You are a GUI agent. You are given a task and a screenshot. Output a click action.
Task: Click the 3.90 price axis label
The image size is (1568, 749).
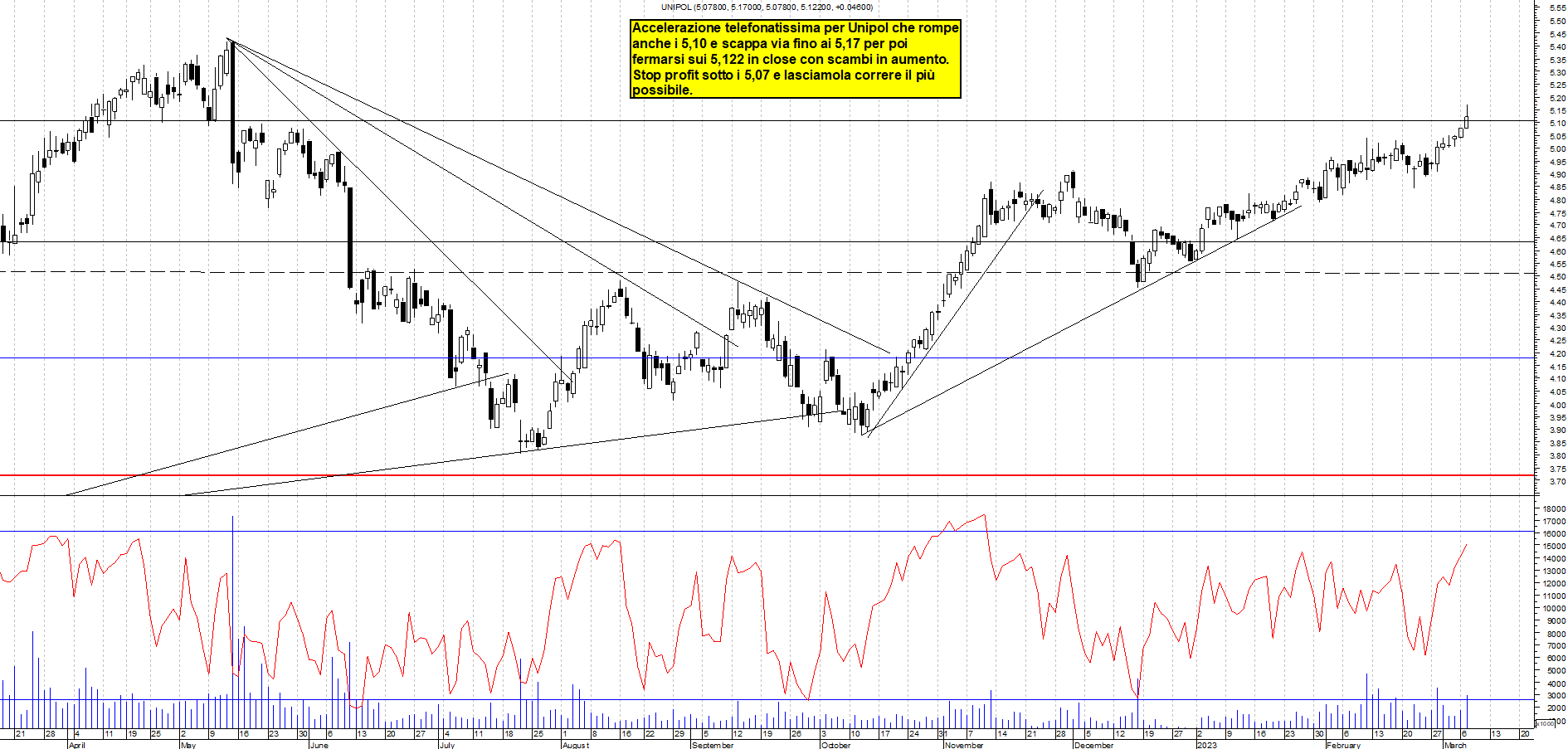click(x=1556, y=430)
